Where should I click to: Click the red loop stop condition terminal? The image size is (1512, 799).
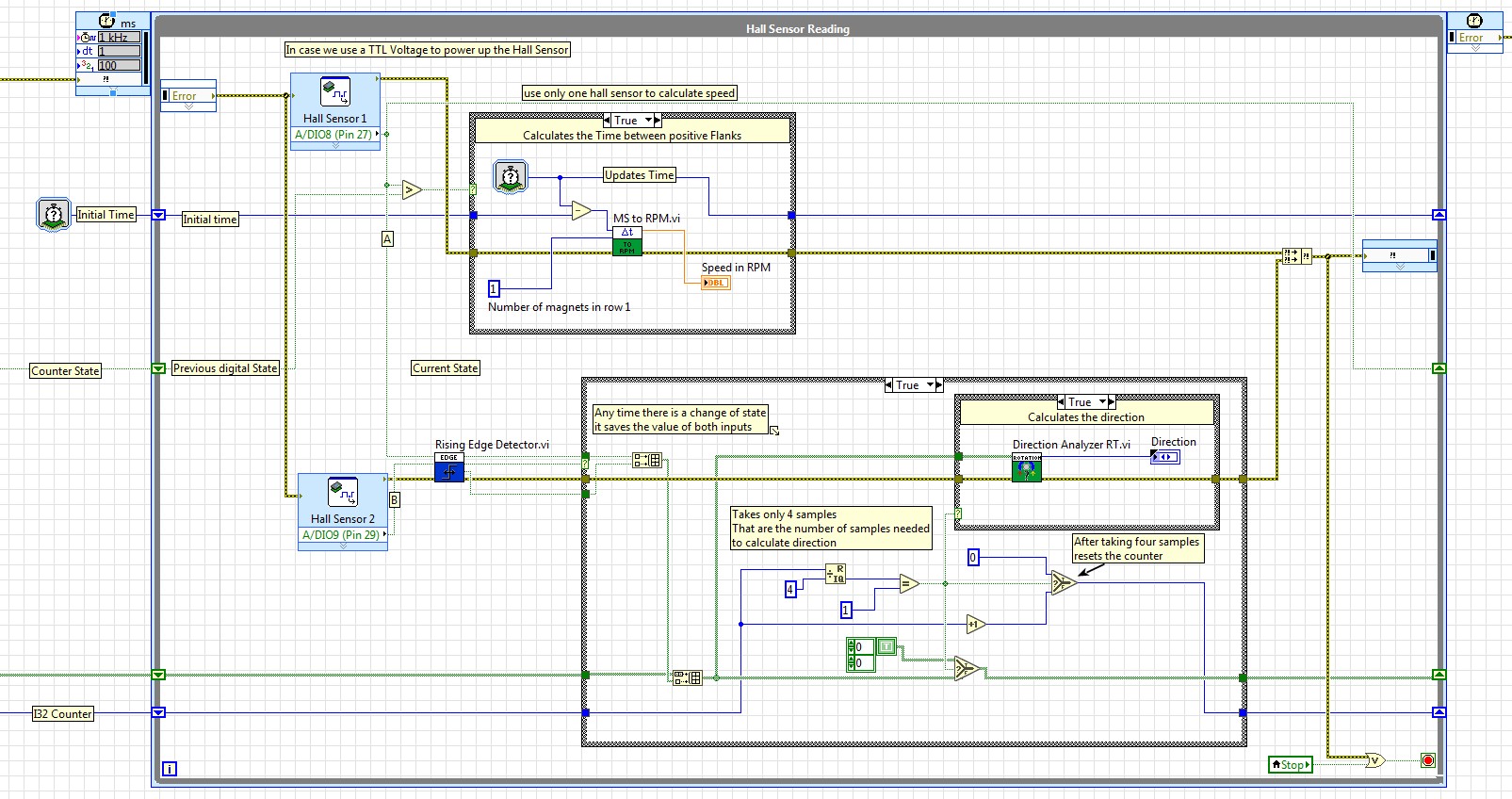click(x=1427, y=760)
